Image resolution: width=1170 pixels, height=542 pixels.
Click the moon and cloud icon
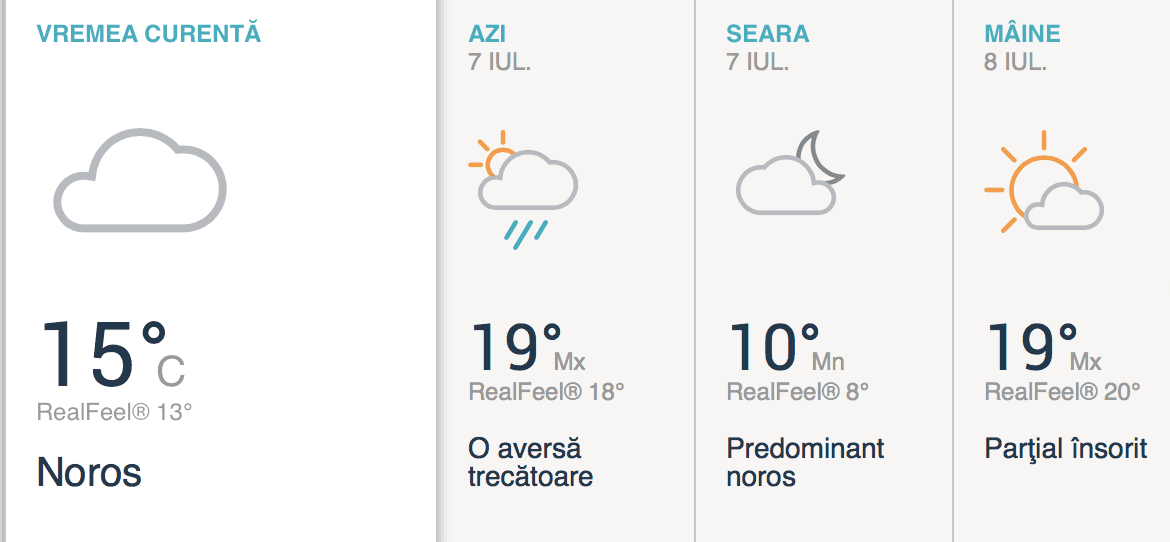pyautogui.click(x=790, y=175)
